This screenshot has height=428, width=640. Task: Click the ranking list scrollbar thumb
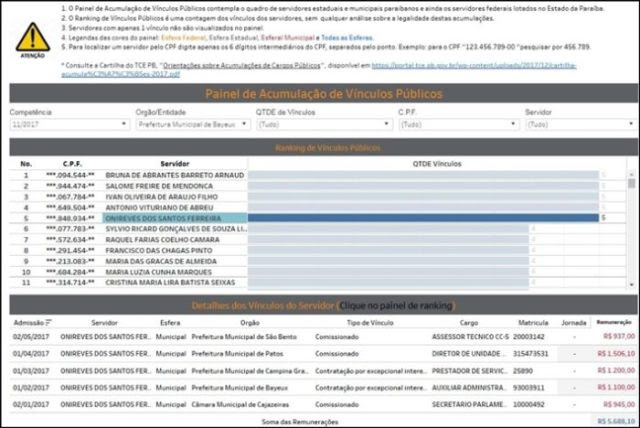point(631,183)
